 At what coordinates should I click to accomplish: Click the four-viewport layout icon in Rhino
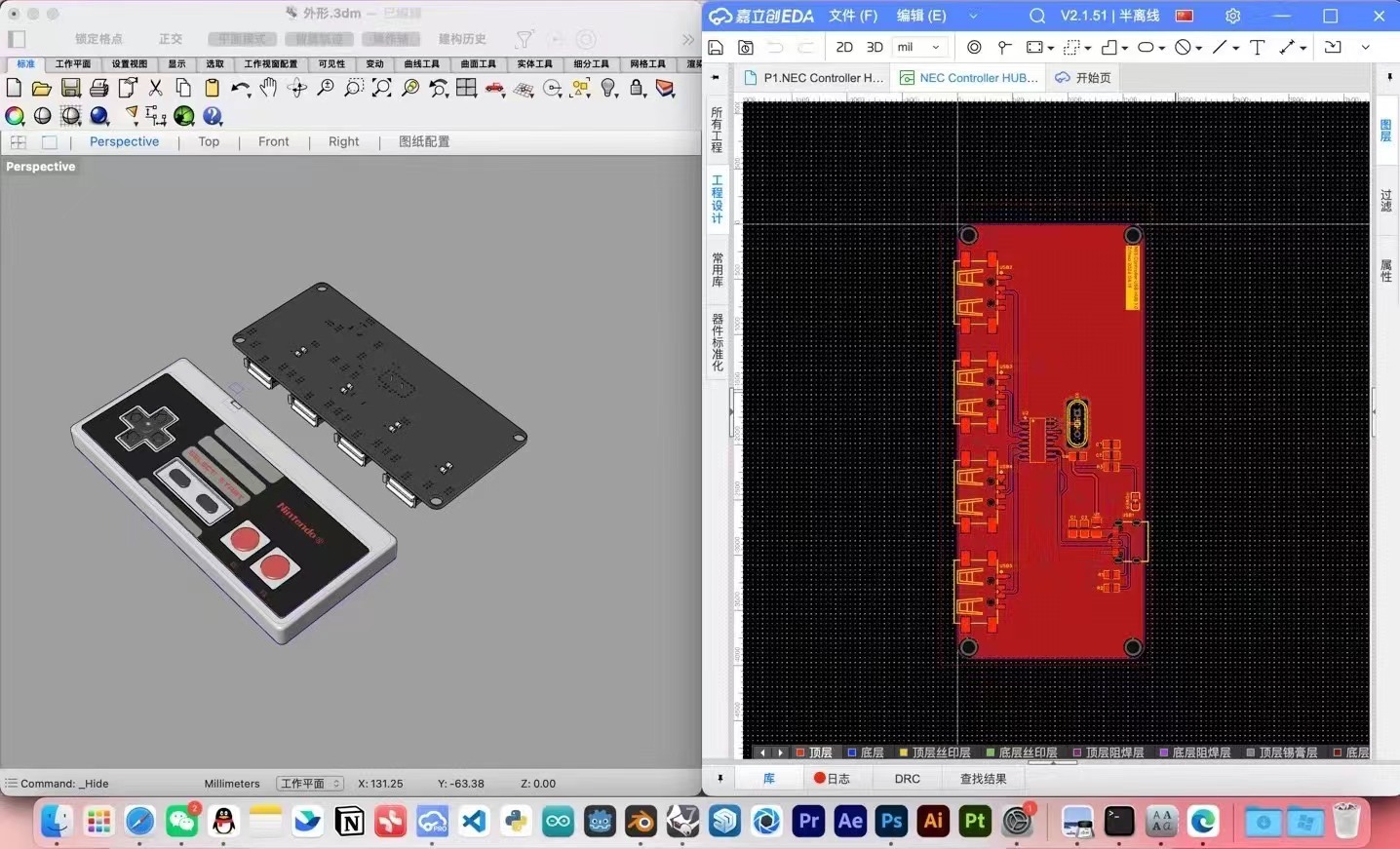[467, 88]
